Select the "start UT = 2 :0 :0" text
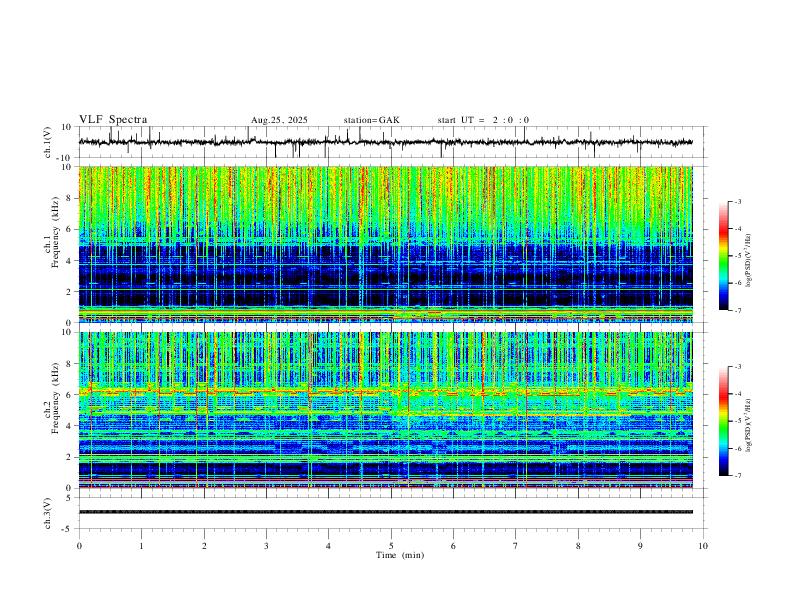The width and height of the screenshot is (792, 612). [x=483, y=120]
